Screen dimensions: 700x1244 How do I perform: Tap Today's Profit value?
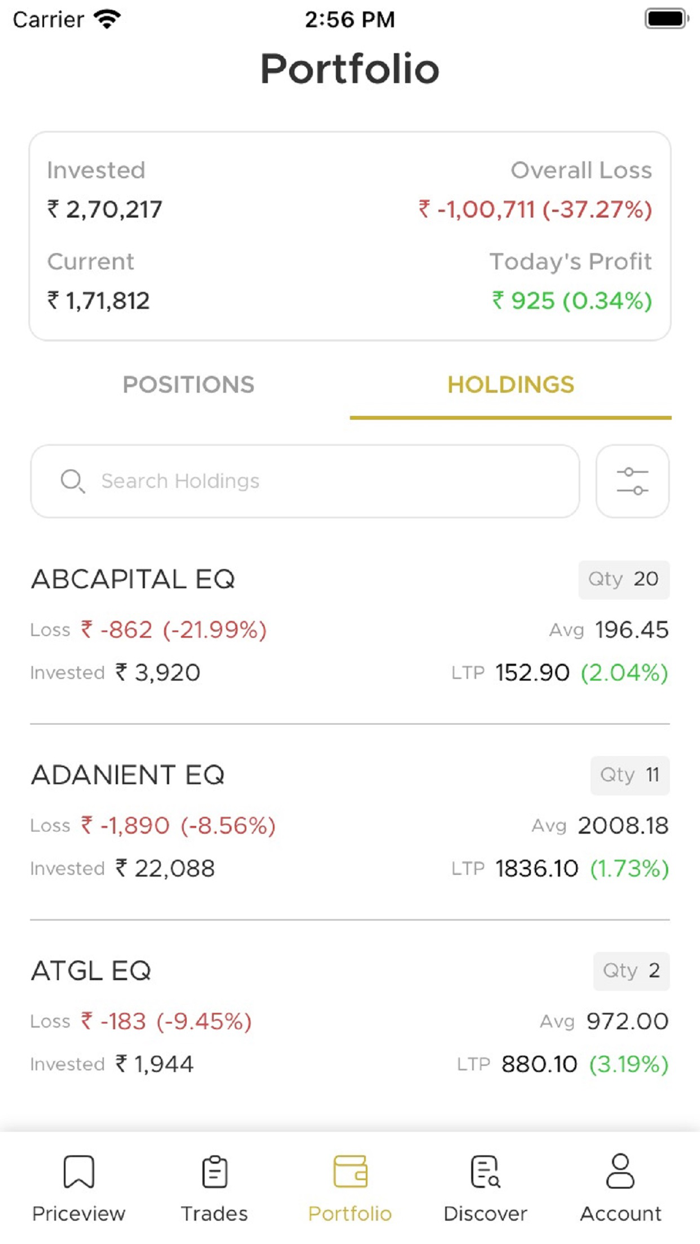[574, 300]
